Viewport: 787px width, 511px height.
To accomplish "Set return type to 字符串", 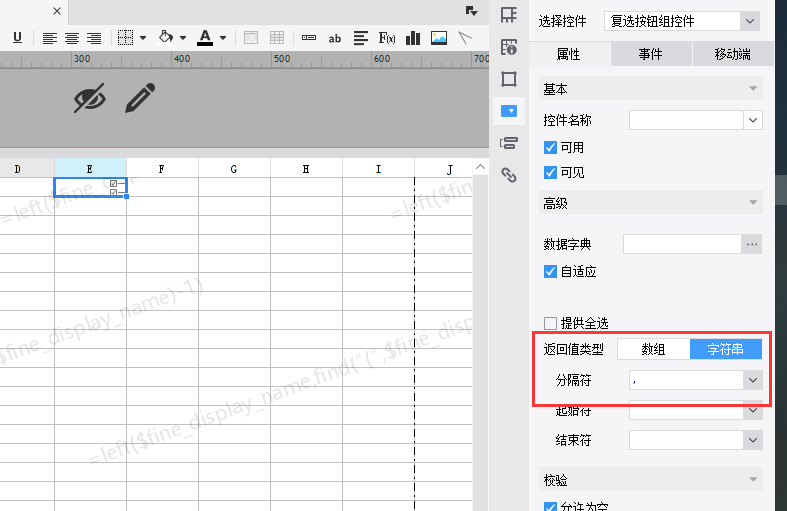I will 726,349.
